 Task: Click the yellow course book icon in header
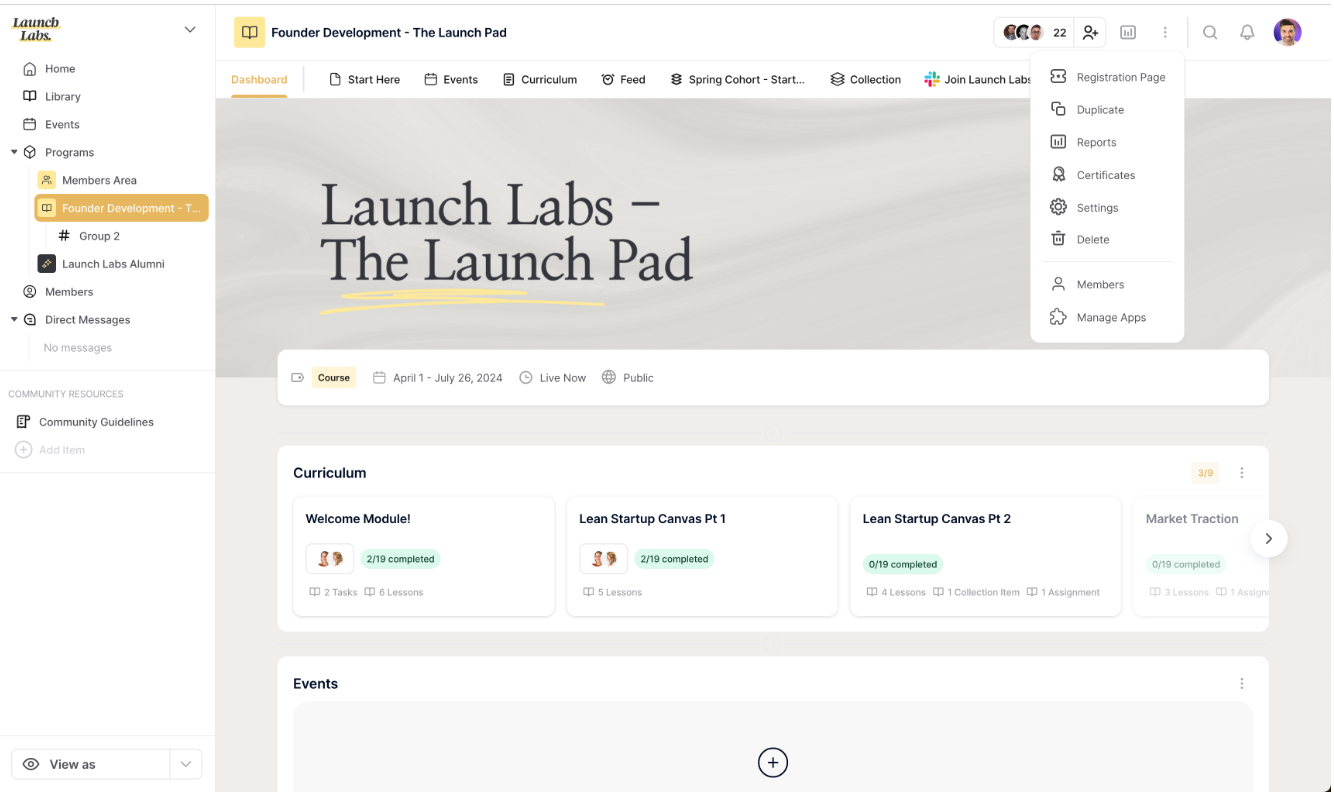(249, 33)
